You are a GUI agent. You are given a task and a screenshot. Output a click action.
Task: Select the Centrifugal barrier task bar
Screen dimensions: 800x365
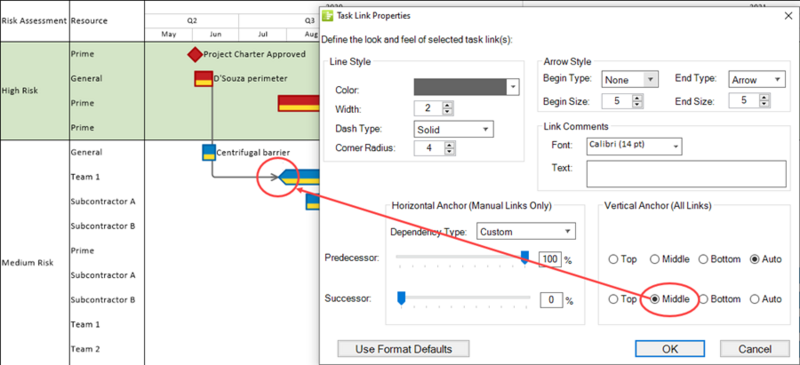point(209,152)
